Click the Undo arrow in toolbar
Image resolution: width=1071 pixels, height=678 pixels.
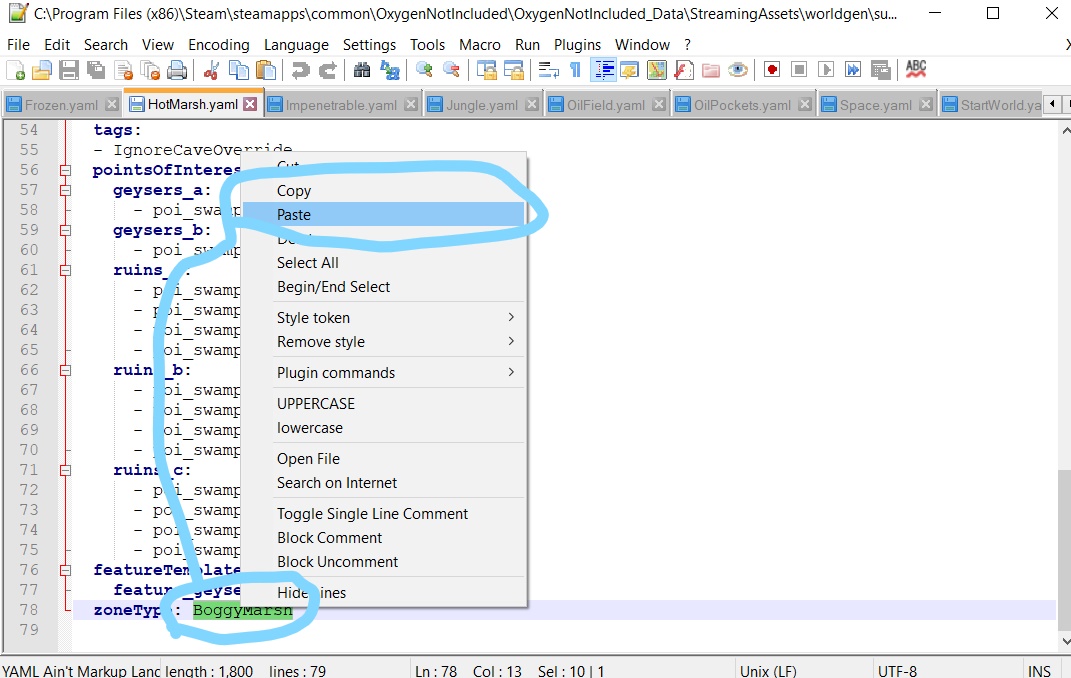(300, 70)
